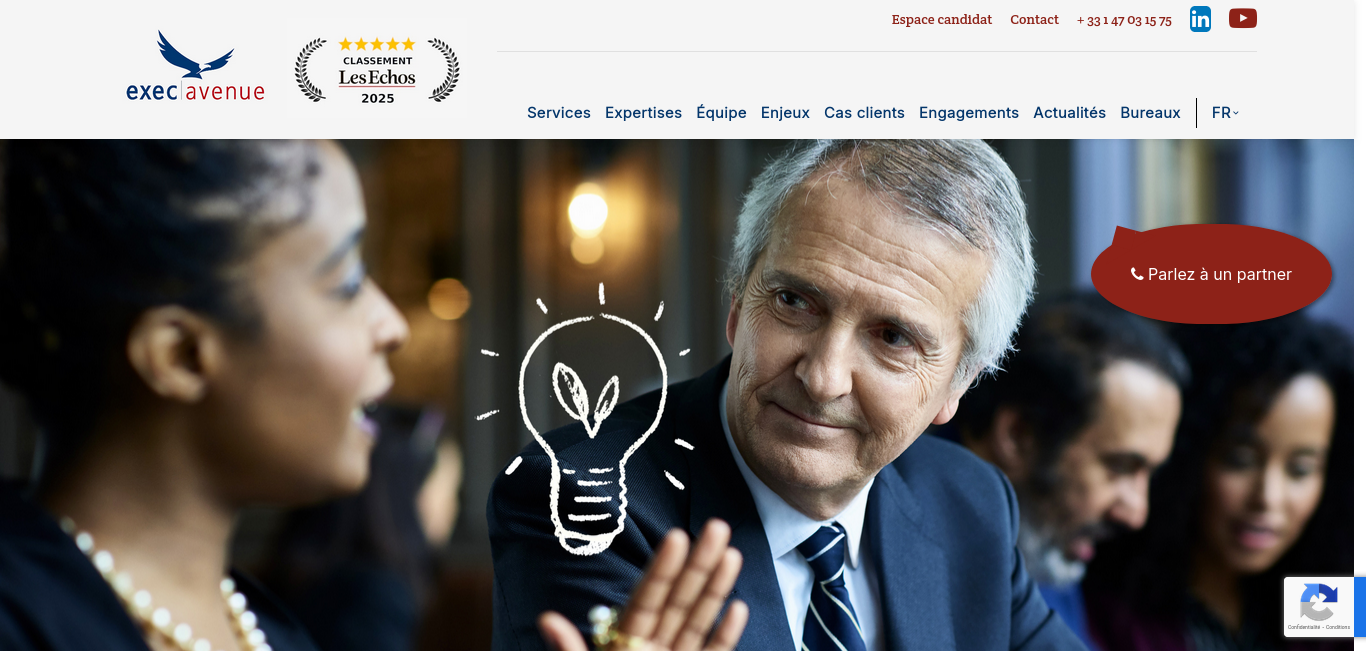Image resolution: width=1366 pixels, height=651 pixels.
Task: Click the reCAPTCHA badge icon
Action: tap(1318, 603)
